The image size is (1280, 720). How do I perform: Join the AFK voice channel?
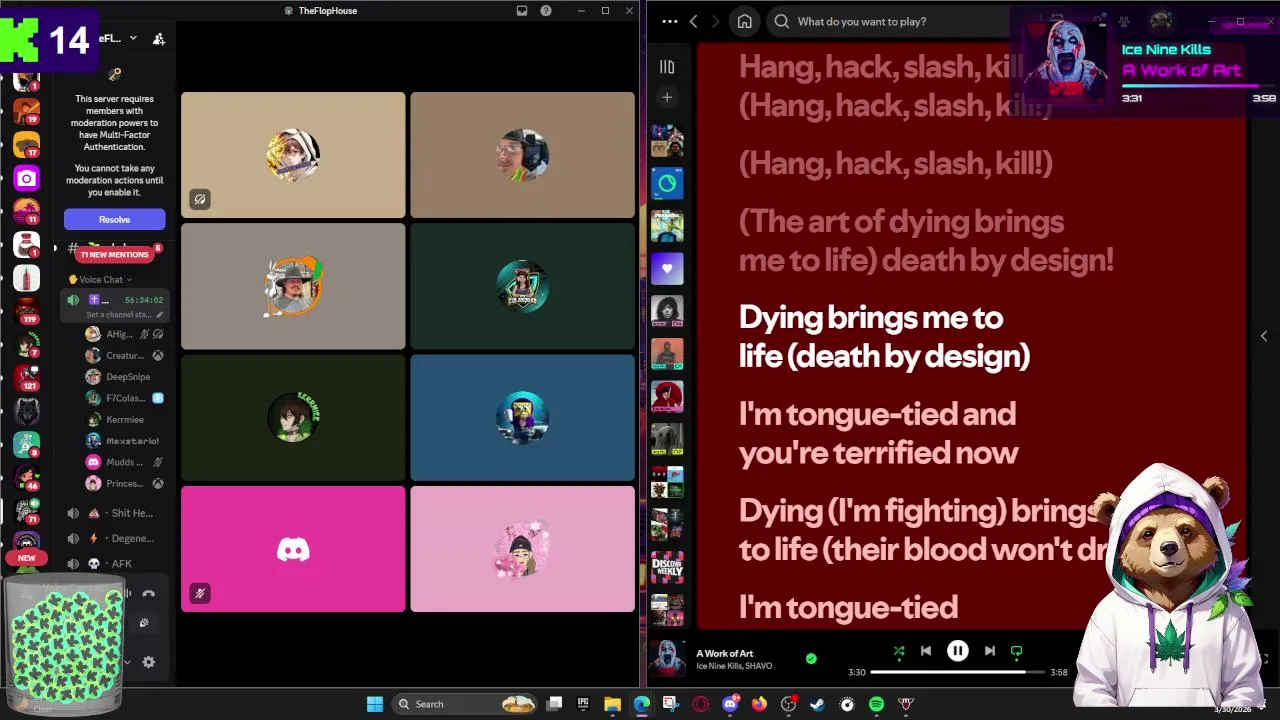click(117, 564)
